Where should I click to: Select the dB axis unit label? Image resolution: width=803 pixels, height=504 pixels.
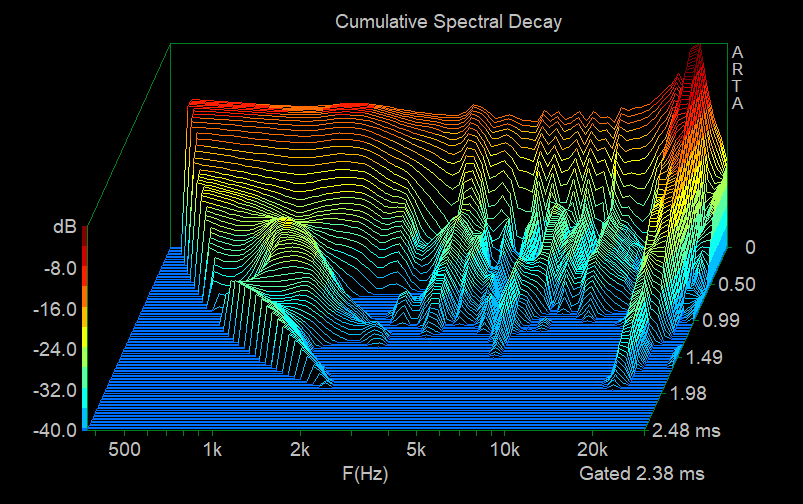[x=64, y=228]
